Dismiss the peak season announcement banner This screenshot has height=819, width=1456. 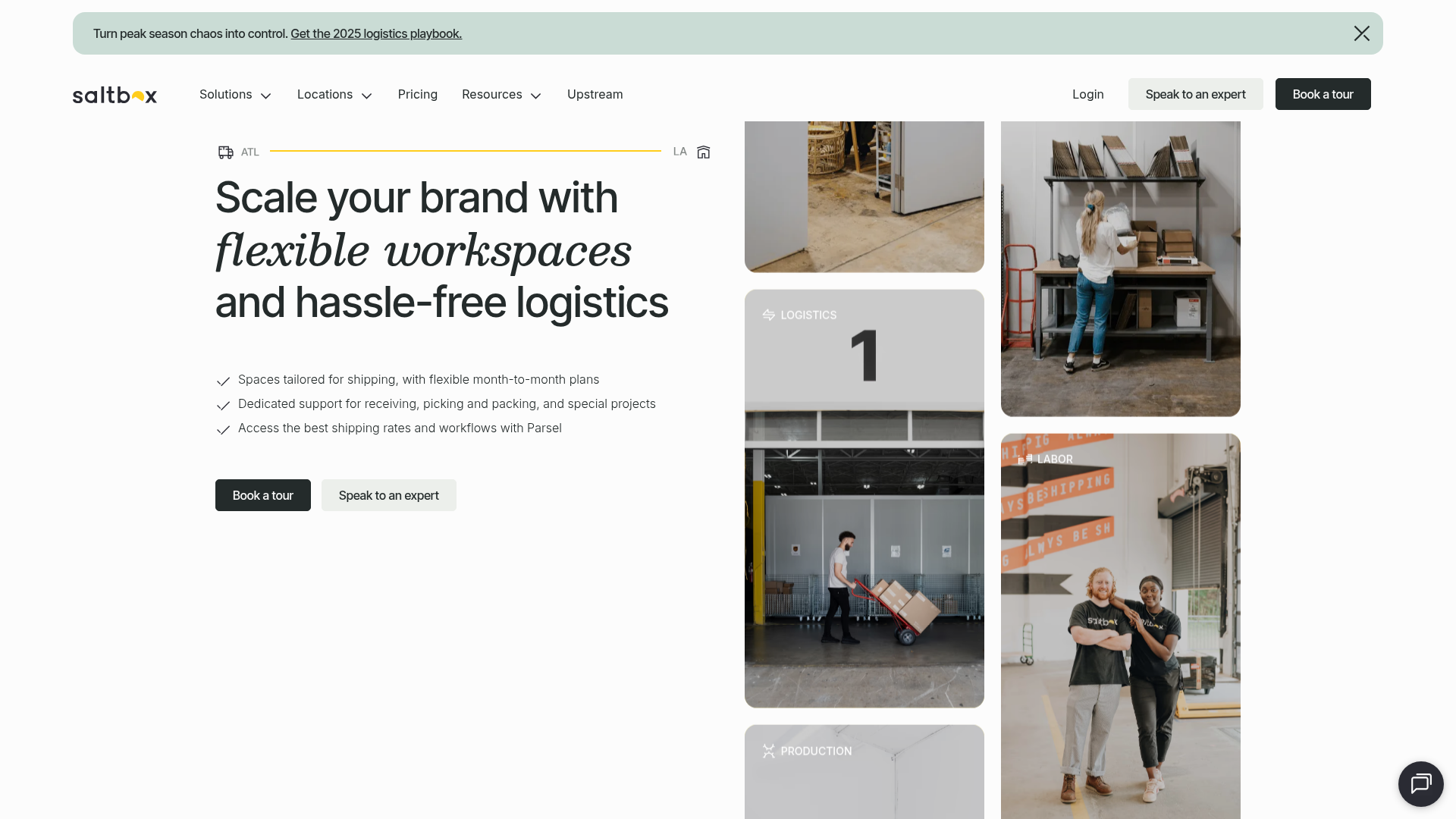pyautogui.click(x=1362, y=33)
